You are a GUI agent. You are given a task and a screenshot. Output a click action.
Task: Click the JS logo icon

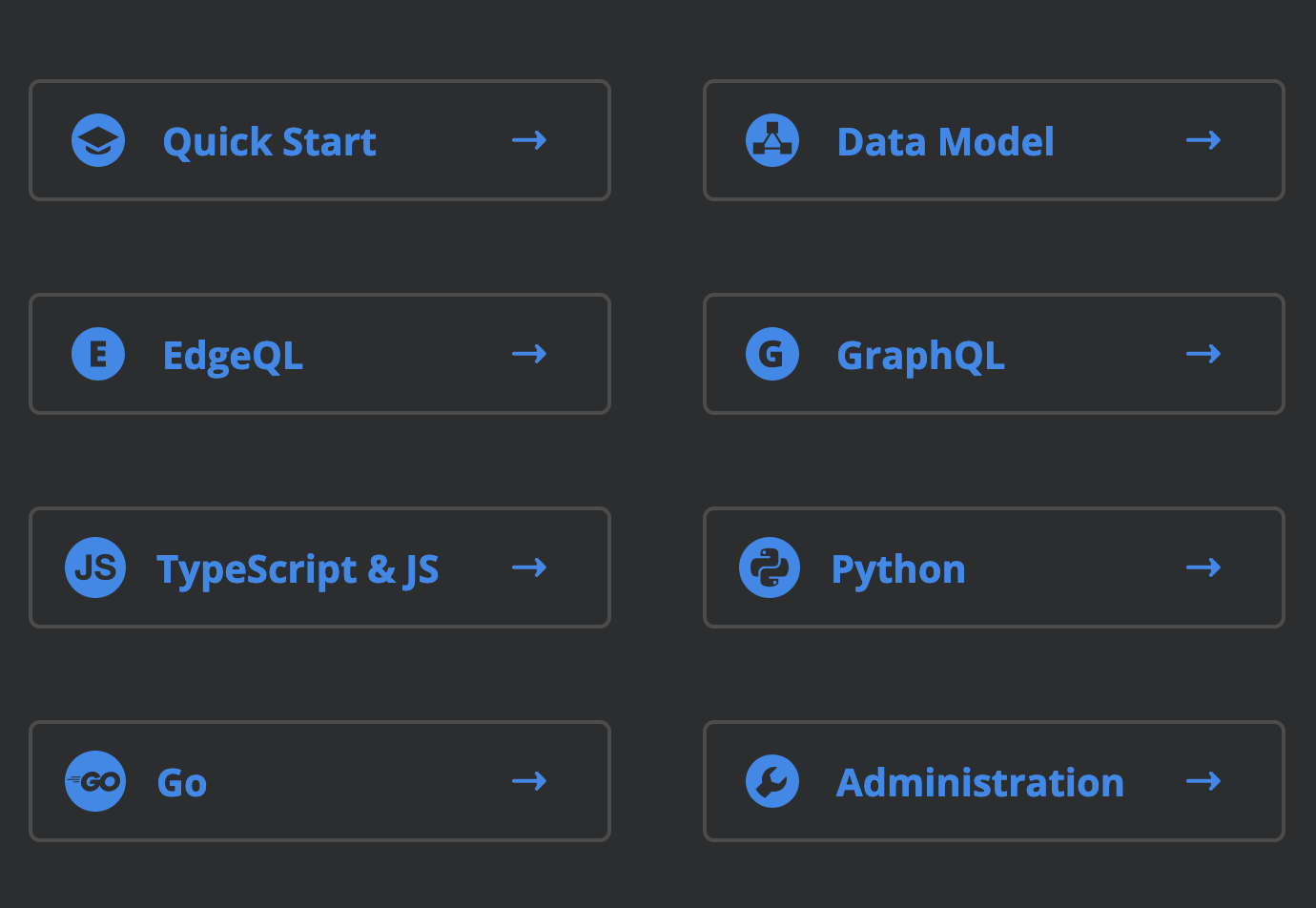tap(95, 567)
